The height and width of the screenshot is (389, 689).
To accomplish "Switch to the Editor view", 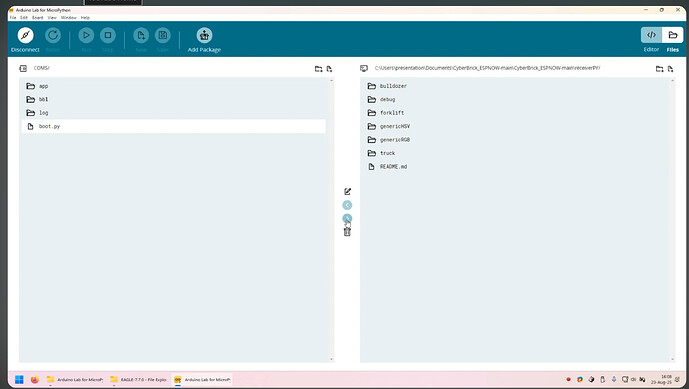I will pos(651,35).
